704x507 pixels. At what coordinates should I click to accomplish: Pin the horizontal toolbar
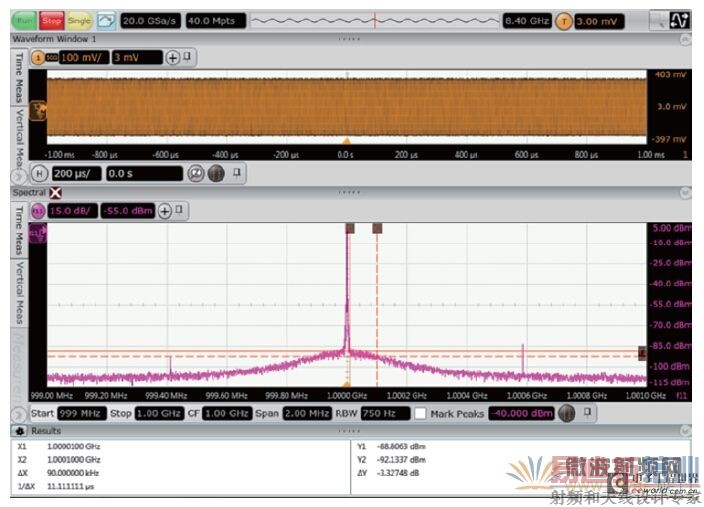pyautogui.click(x=238, y=173)
